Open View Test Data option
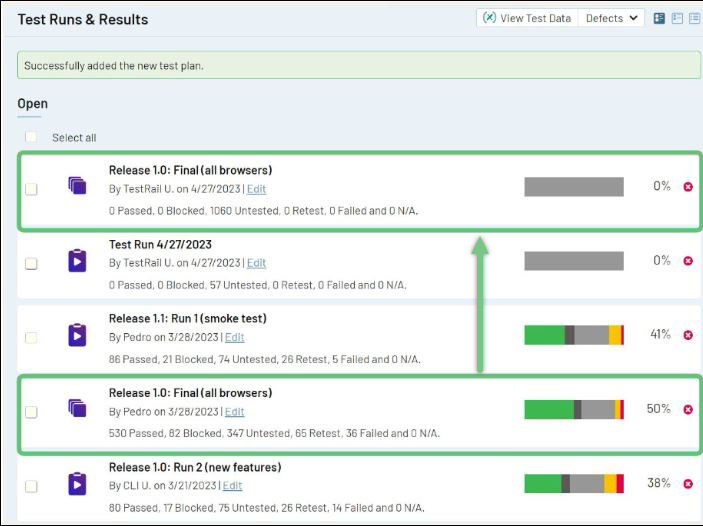The image size is (703, 526). point(527,18)
